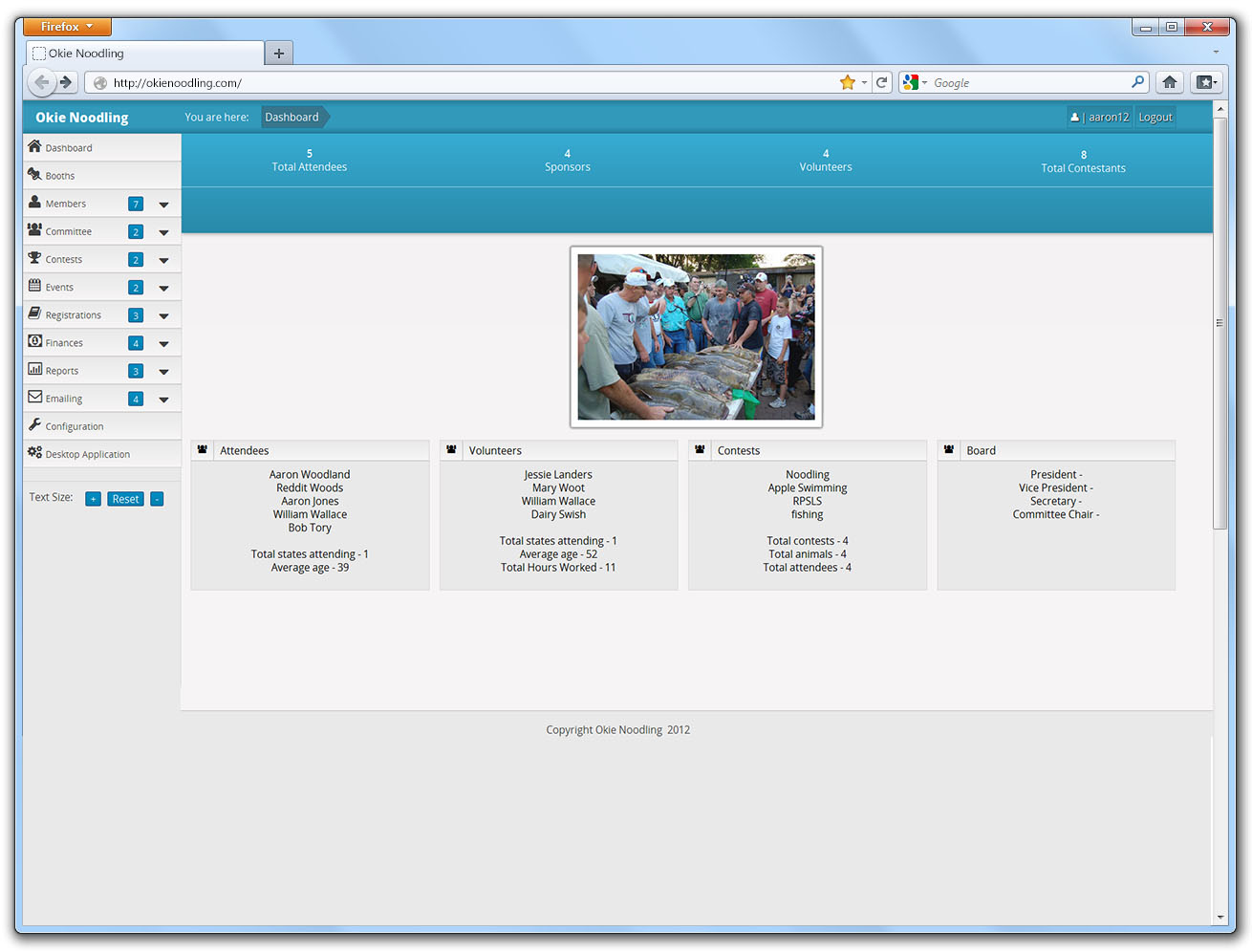
Task: Expand the Members submenu arrow
Action: tap(163, 205)
